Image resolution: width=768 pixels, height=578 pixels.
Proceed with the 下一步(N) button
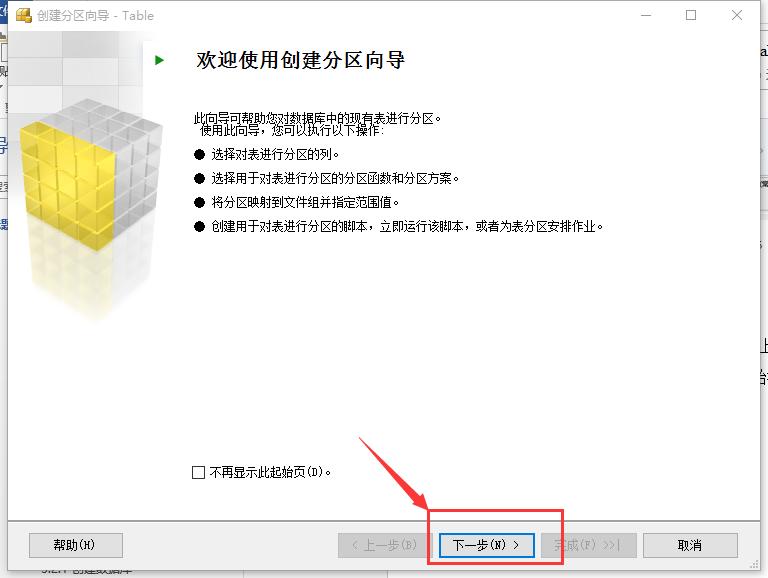pos(486,545)
